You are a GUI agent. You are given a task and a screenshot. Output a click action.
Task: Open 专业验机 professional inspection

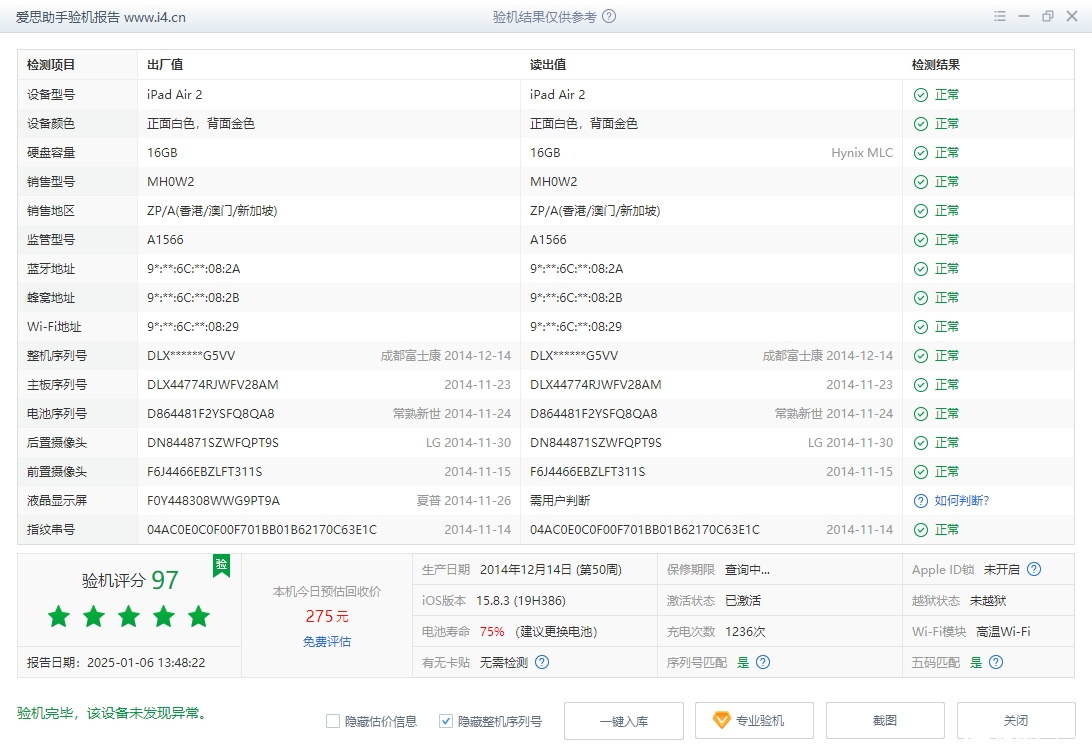(x=754, y=720)
